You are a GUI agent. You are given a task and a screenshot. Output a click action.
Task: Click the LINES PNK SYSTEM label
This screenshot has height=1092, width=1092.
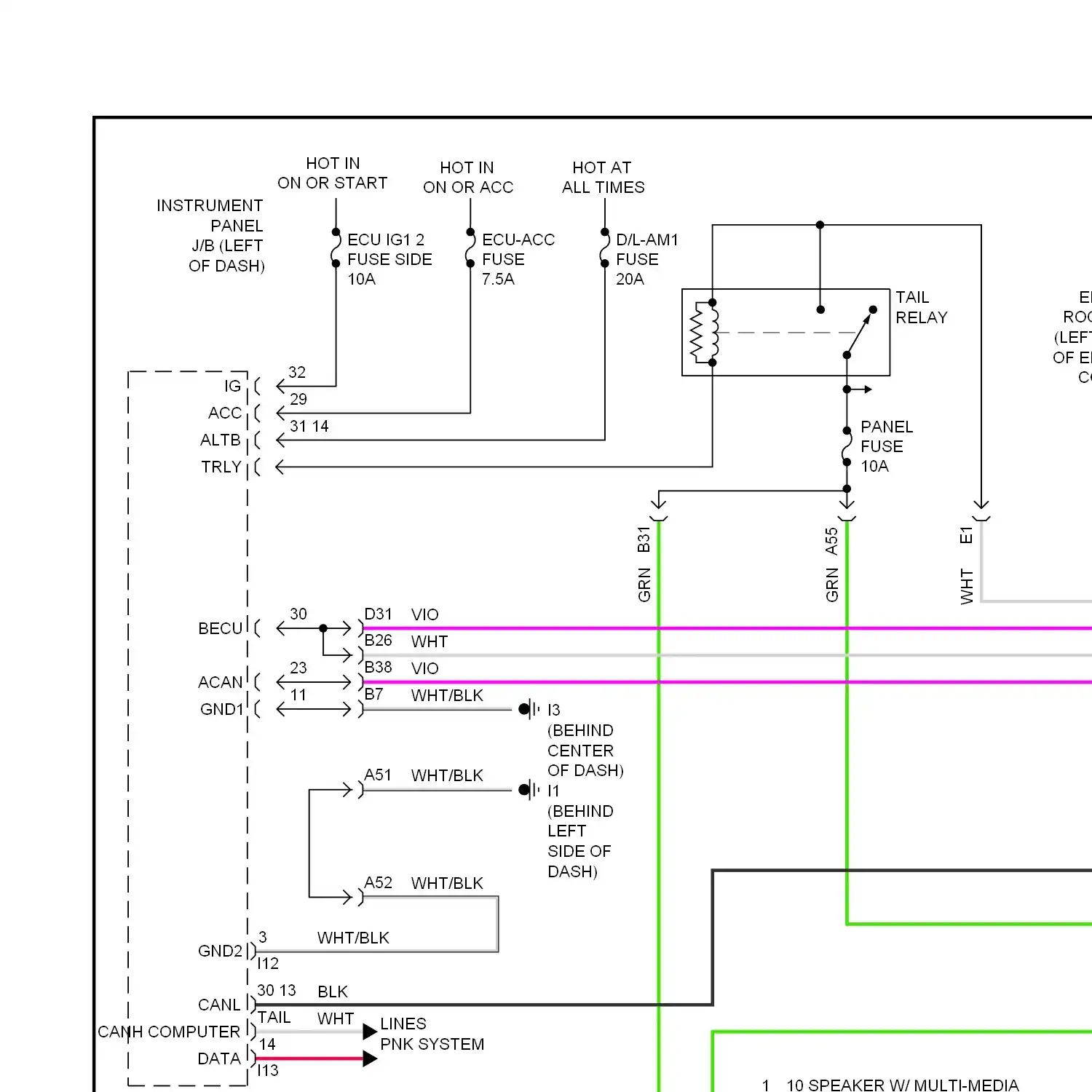432,1034
